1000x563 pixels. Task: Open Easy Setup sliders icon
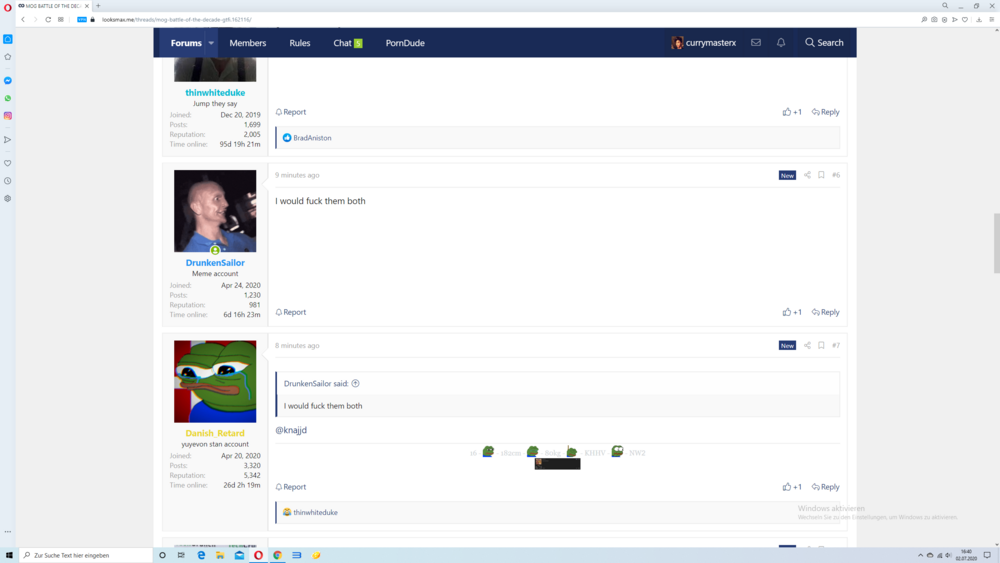pos(992,20)
